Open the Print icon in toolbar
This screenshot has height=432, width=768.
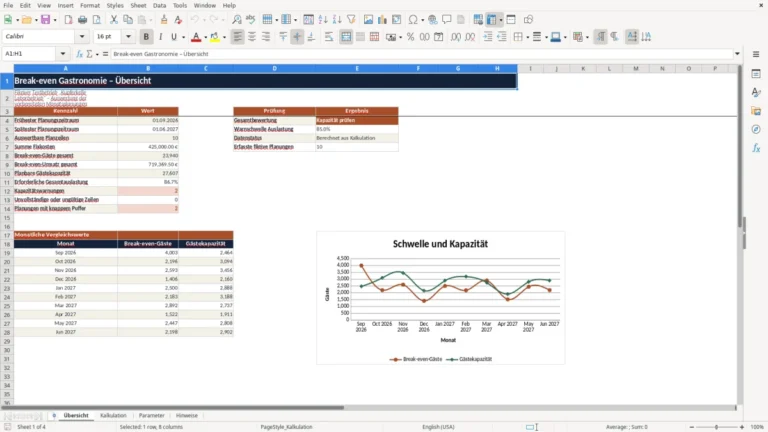coord(82,20)
